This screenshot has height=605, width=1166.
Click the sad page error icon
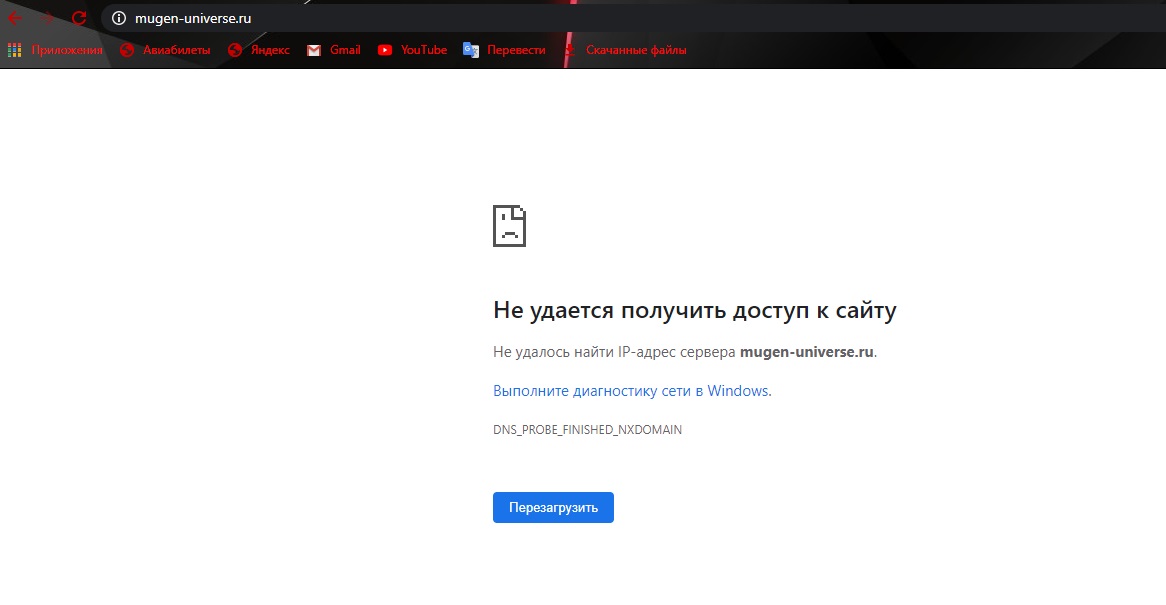tap(509, 226)
